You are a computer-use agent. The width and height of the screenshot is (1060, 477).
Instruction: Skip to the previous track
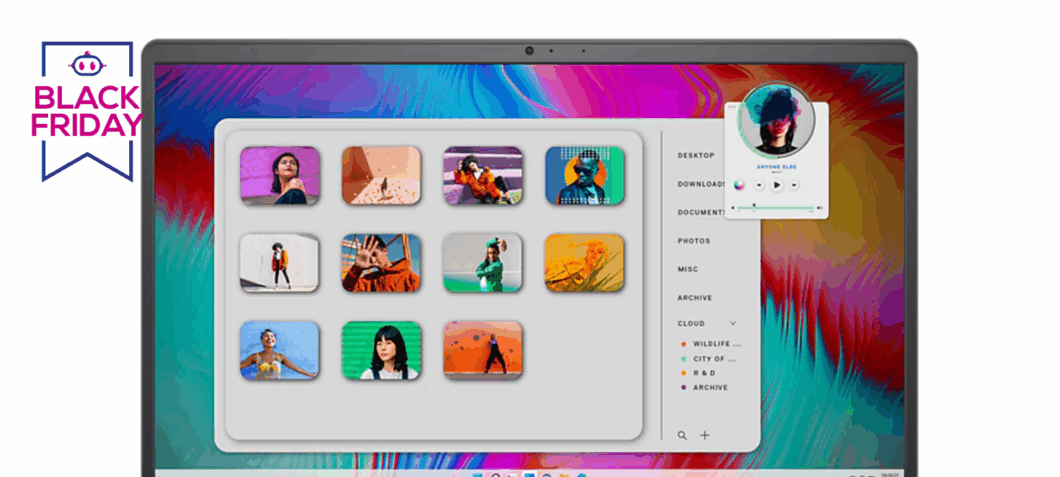pos(759,185)
